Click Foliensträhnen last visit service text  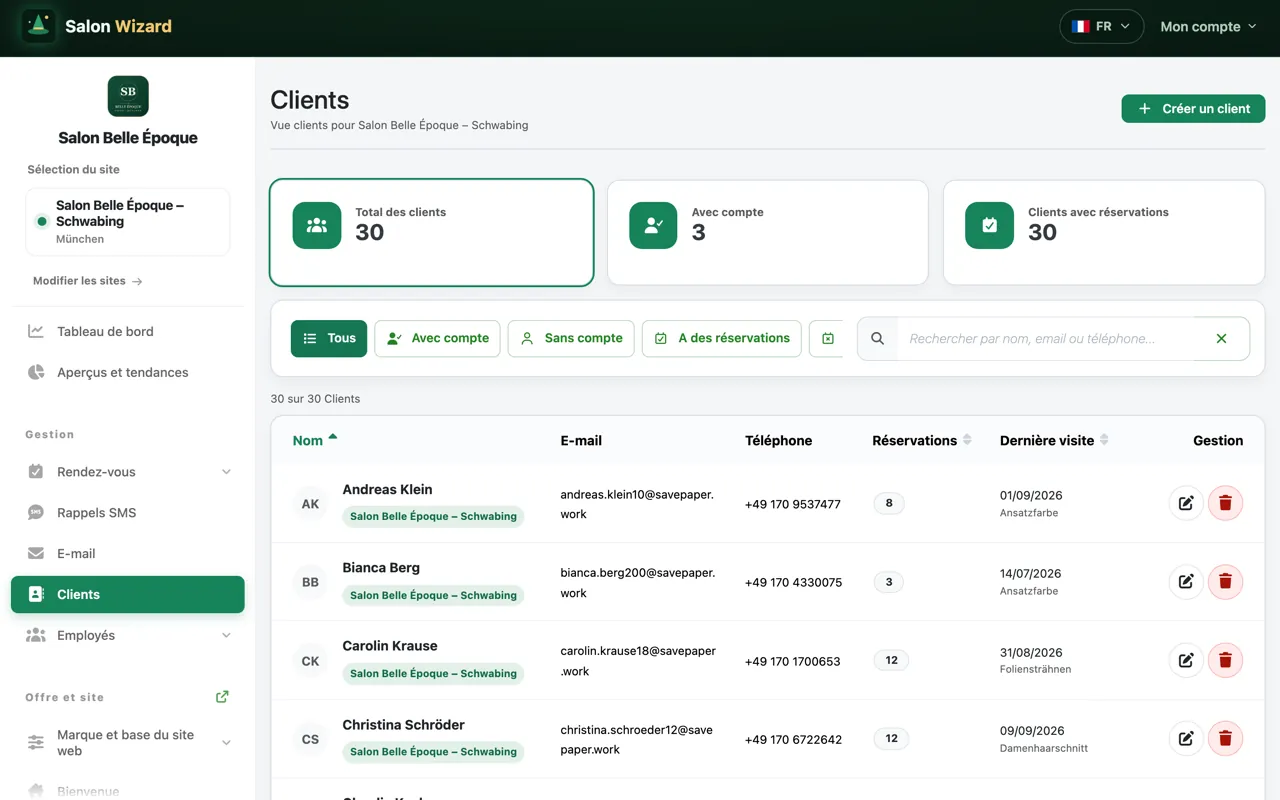(1035, 669)
